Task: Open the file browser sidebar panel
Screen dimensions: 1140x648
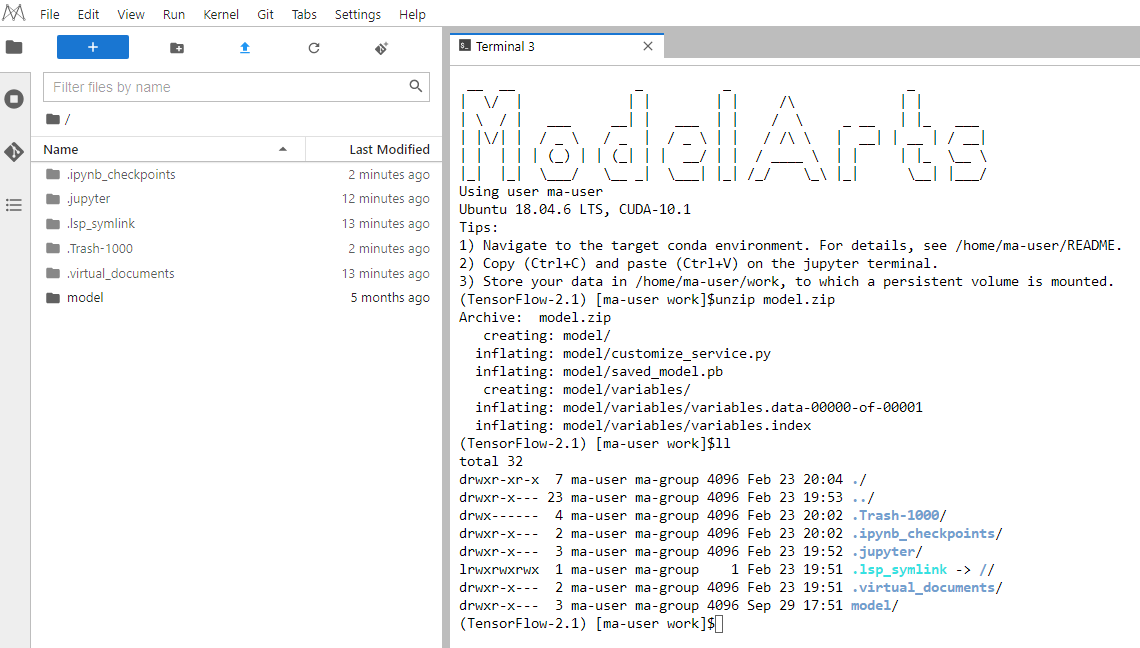Action: click(x=14, y=47)
